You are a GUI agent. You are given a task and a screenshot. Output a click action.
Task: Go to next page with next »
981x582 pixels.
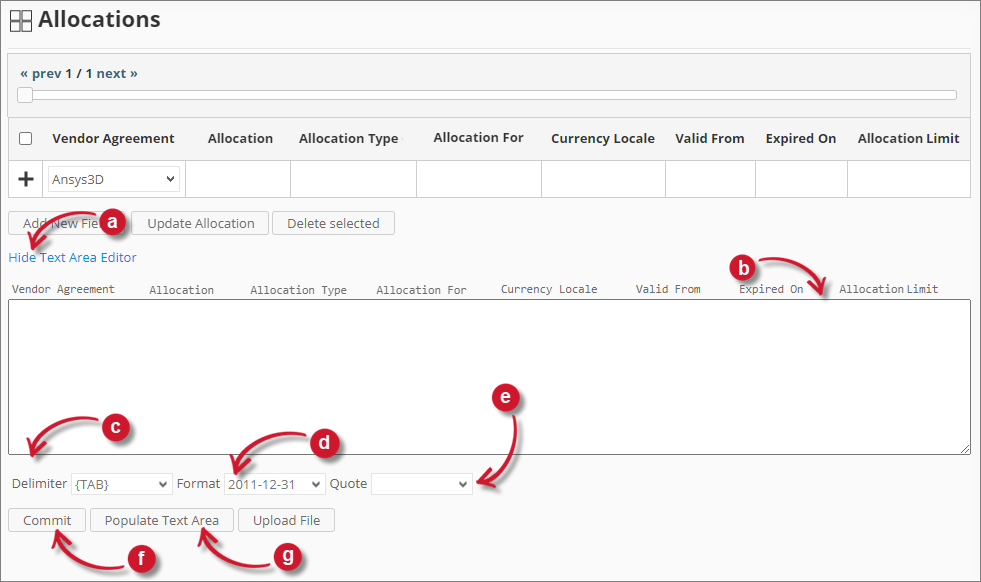117,74
